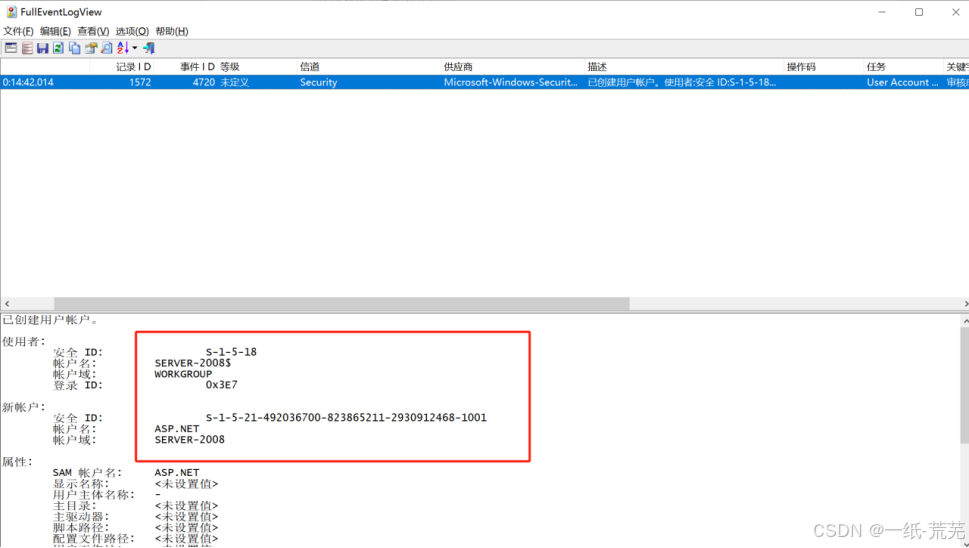Click the new account SID ending -1001
The width and height of the screenshot is (969, 548).
(x=346, y=418)
